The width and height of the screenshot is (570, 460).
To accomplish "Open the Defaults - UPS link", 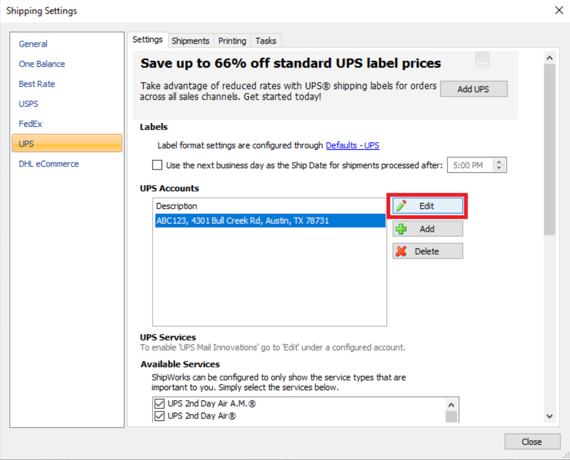I will click(x=352, y=145).
